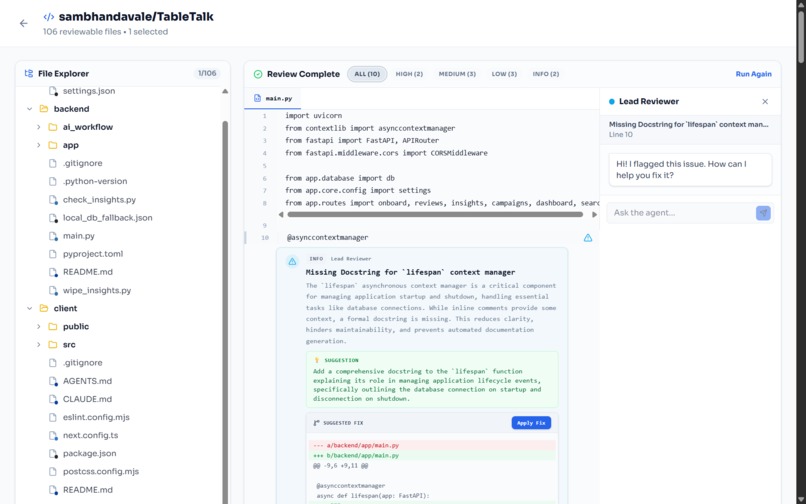Click the 'Missing Docstring for lifespan' issue title
The height and width of the screenshot is (504, 806).
[x=410, y=272]
